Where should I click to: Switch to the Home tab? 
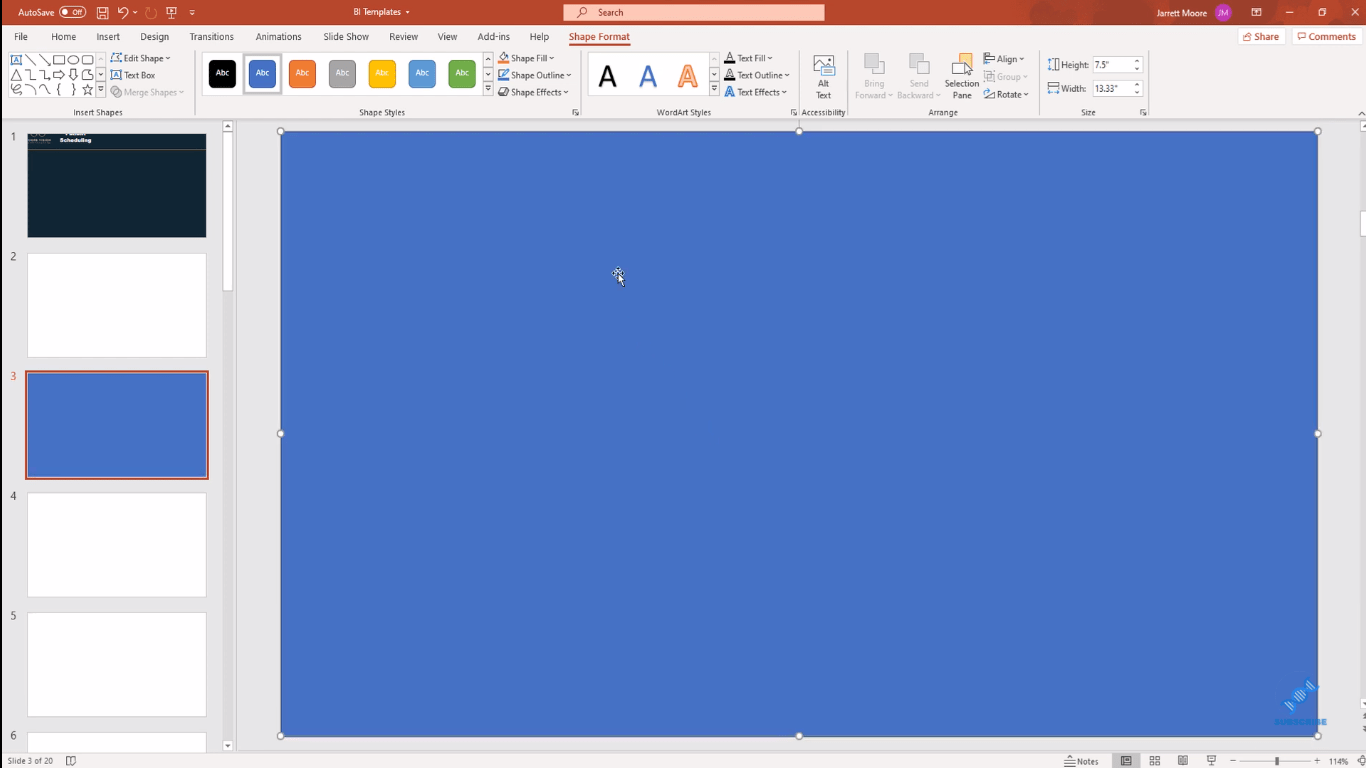tap(64, 37)
